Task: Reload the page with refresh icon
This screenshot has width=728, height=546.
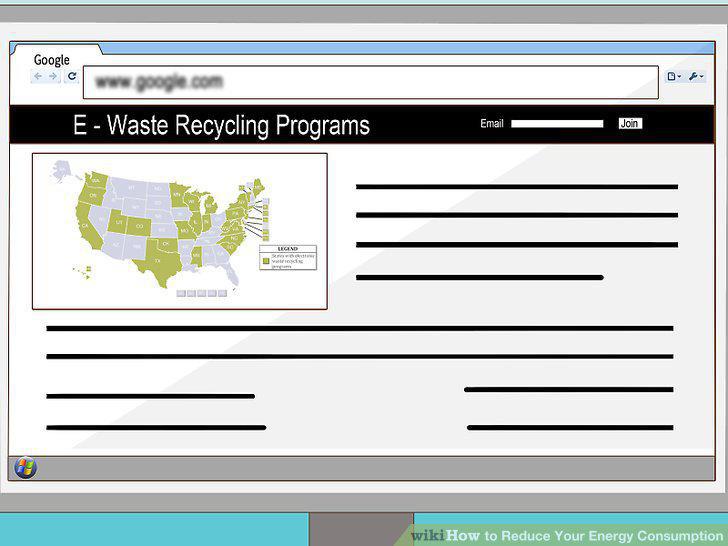Action: coord(72,76)
